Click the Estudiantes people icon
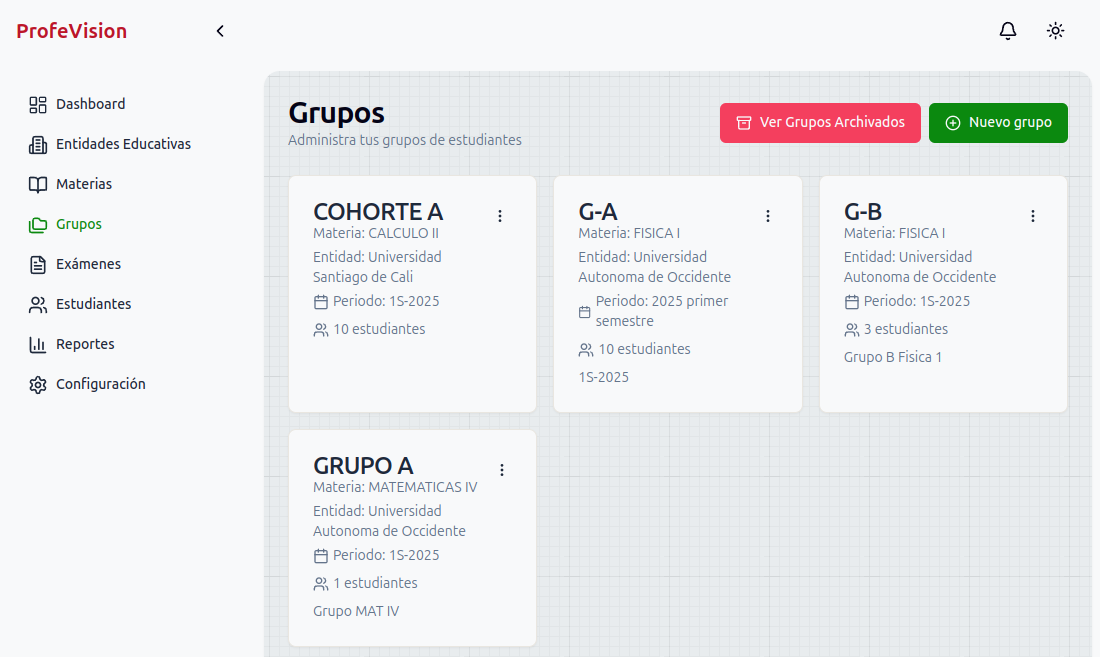This screenshot has width=1100, height=657. pos(38,304)
